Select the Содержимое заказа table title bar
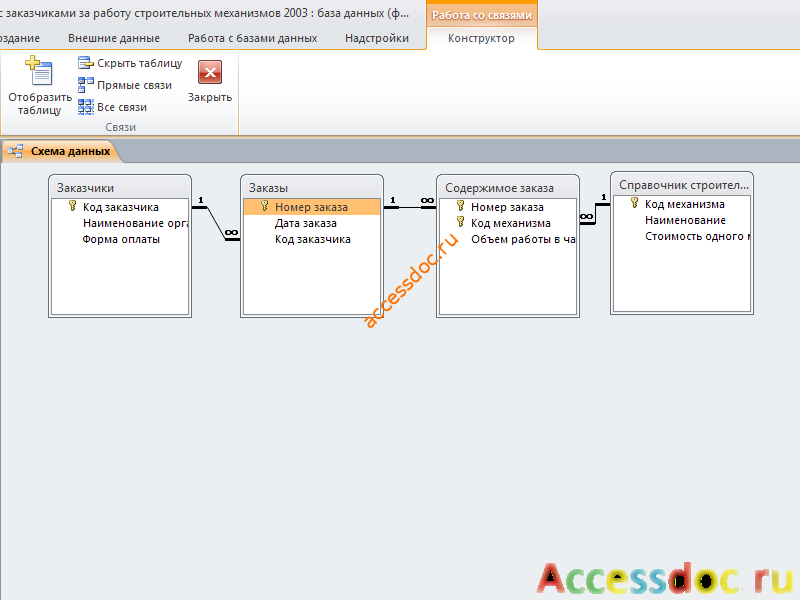Viewport: 800px width, 600px height. click(508, 188)
